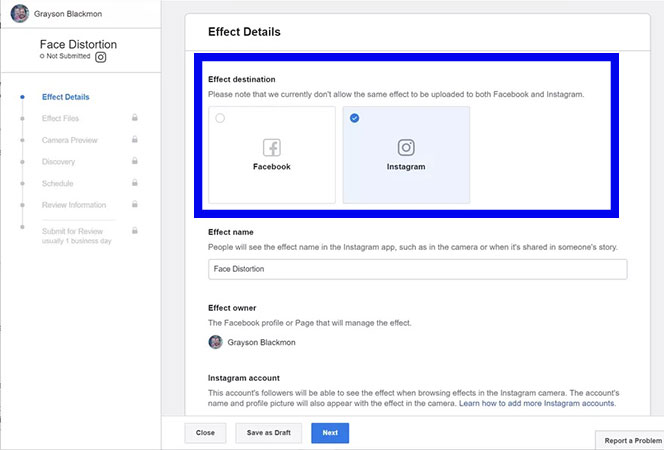Click the Effect destination label
Screen dimensions: 664x450
pos(242,79)
